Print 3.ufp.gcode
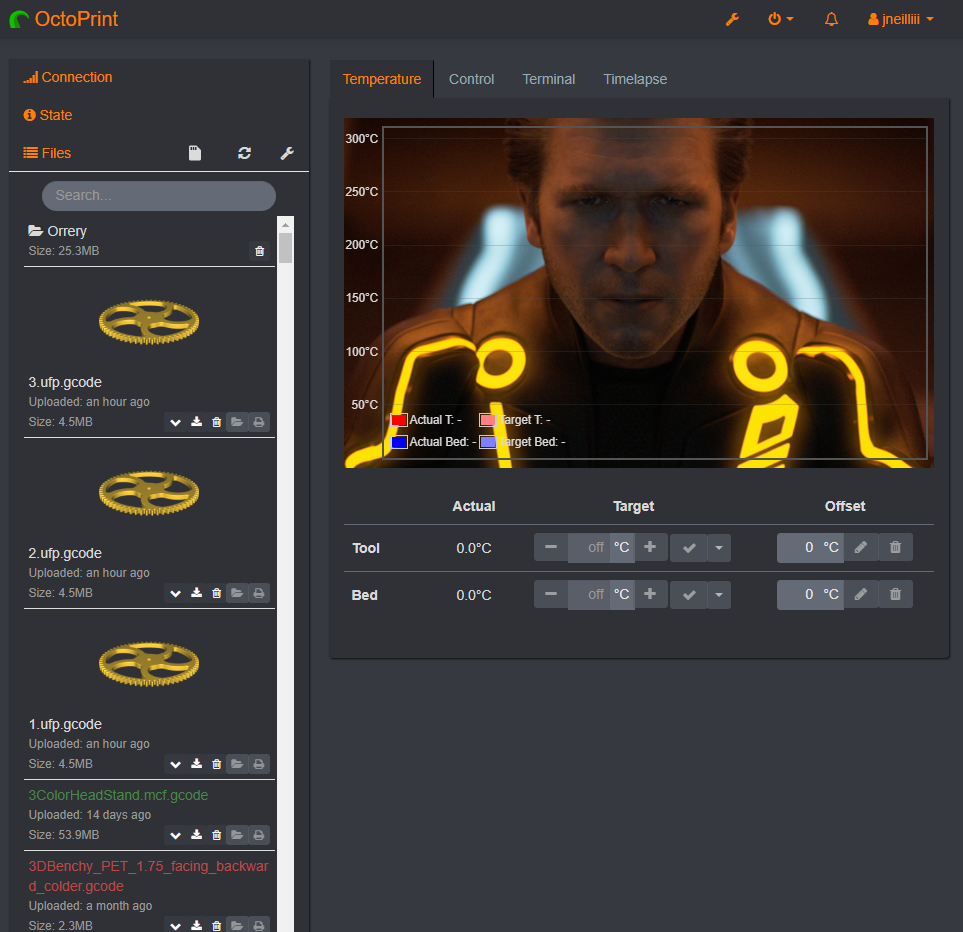The width and height of the screenshot is (963, 932). (x=259, y=422)
